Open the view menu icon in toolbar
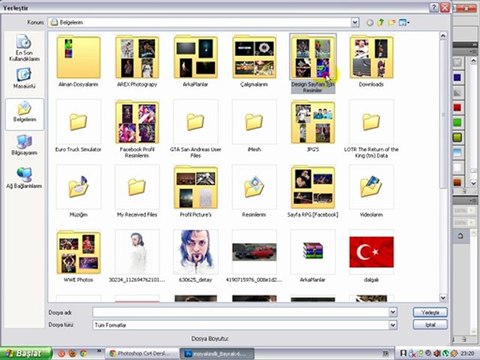This screenshot has width=480, height=360. coord(404,22)
